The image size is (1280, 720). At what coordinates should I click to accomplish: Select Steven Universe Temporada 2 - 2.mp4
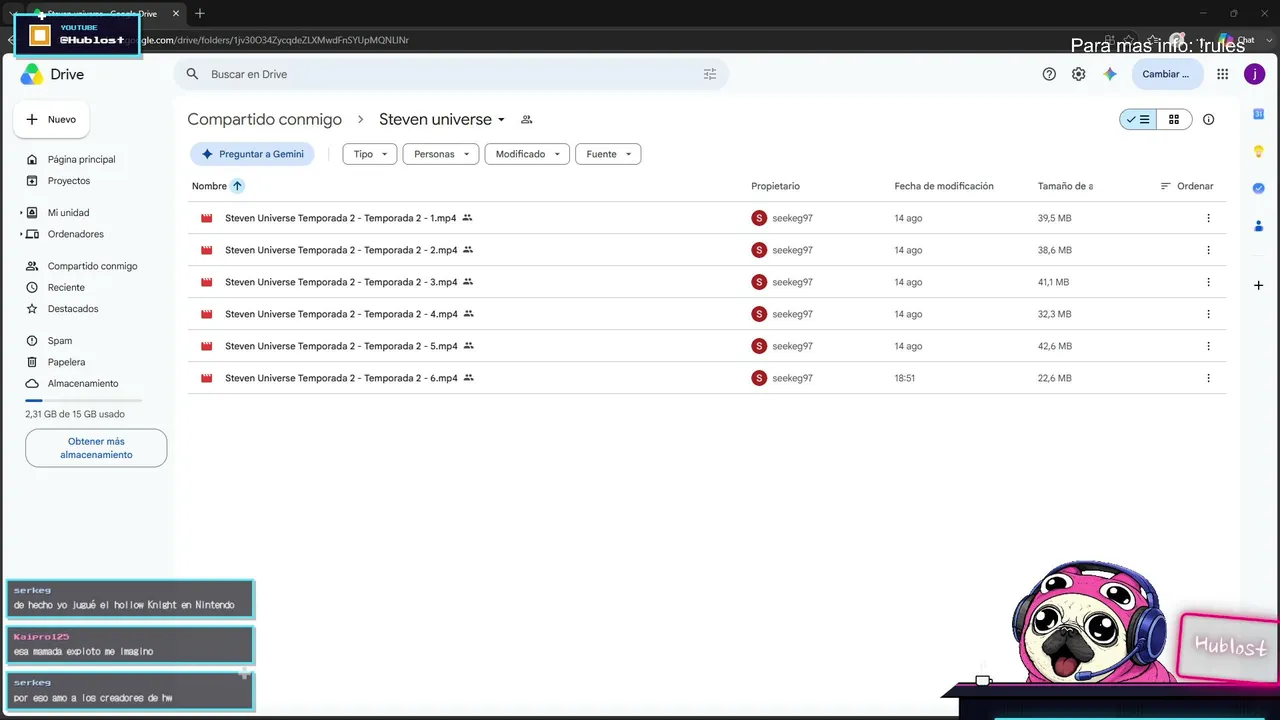point(706,250)
